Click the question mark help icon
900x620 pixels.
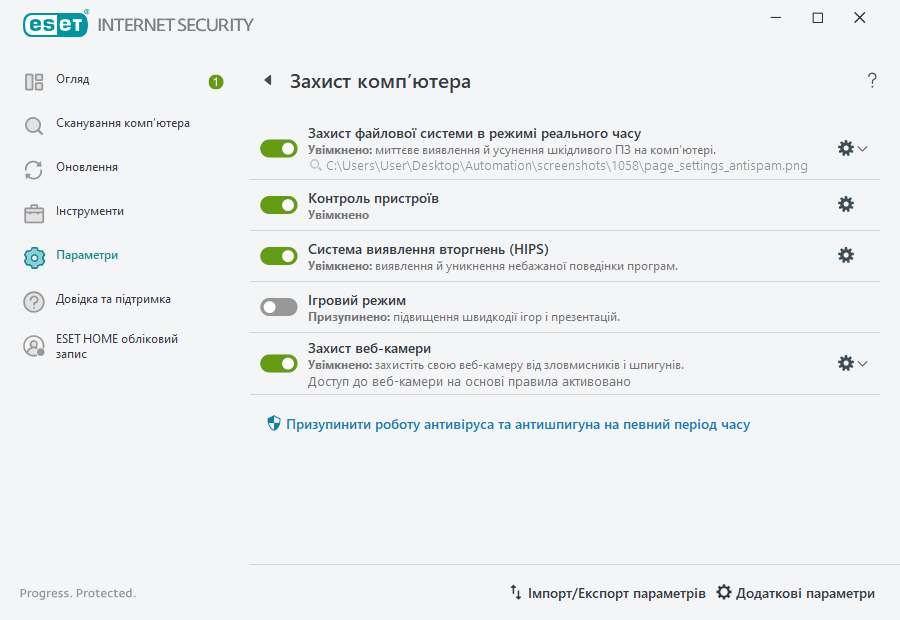click(872, 81)
